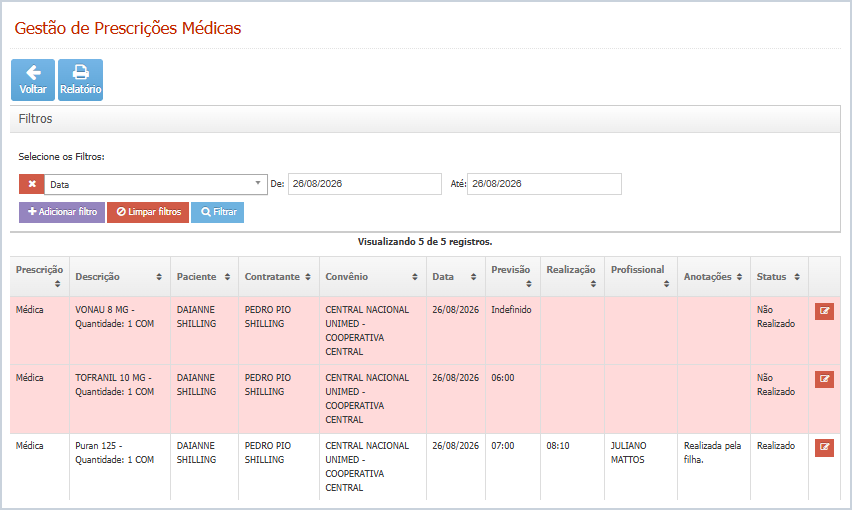Screen dimensions: 852x510
Task: Click PEDRO PIO SHILLING in TOFRANIL row
Action: [268, 385]
